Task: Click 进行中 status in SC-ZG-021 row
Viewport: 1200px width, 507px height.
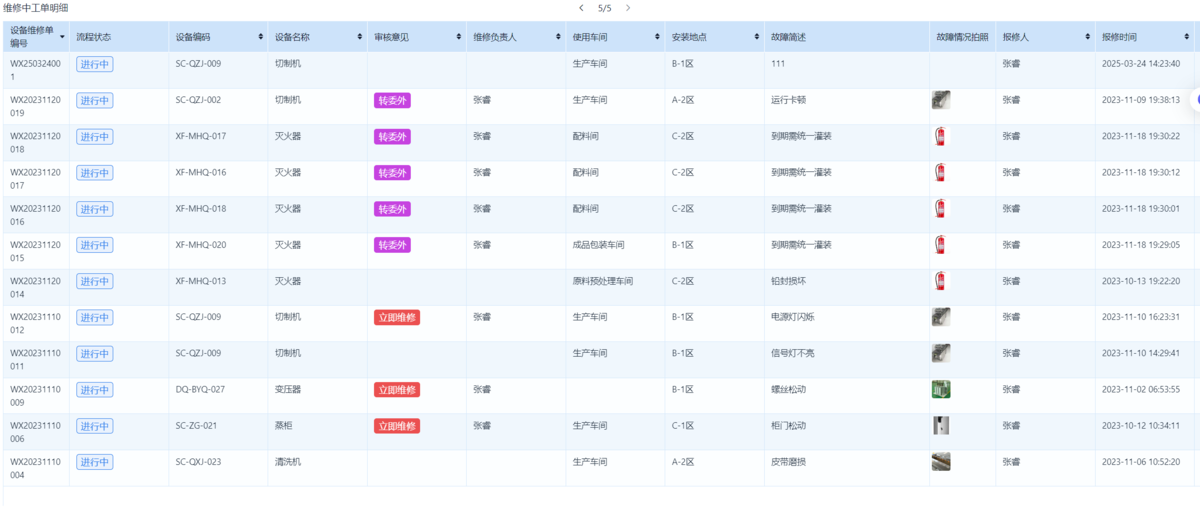Action: (x=95, y=426)
